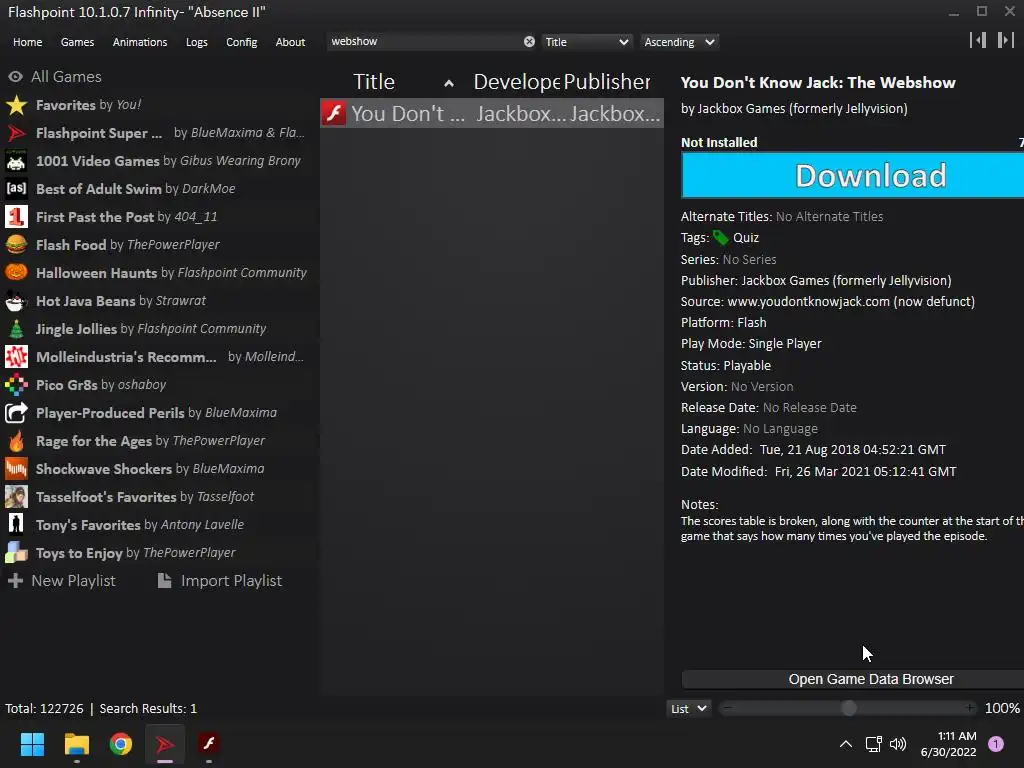Click the network tray icon

coord(873,744)
